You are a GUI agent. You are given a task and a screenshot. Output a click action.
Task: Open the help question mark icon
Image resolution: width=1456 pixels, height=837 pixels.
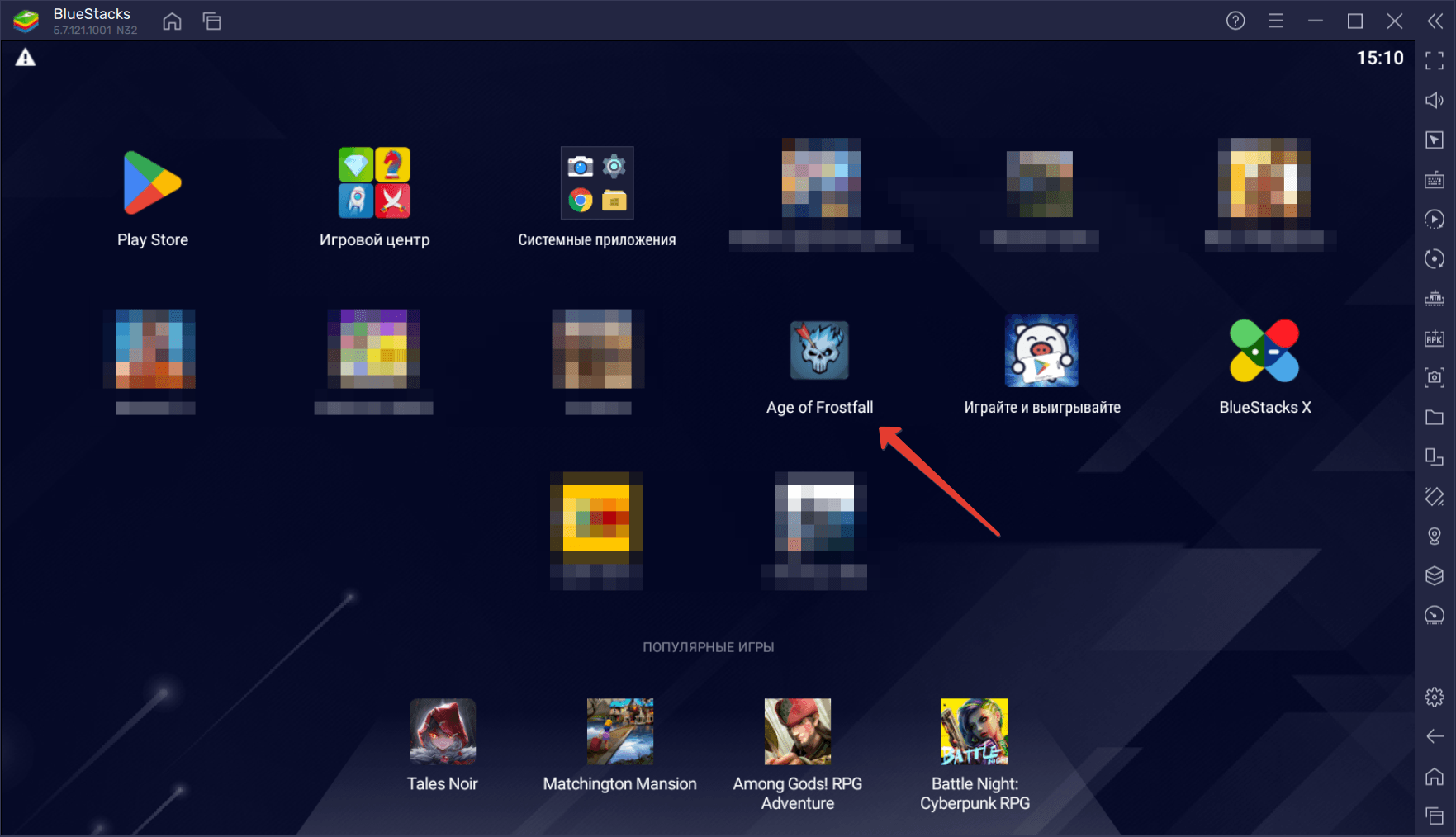(x=1235, y=21)
